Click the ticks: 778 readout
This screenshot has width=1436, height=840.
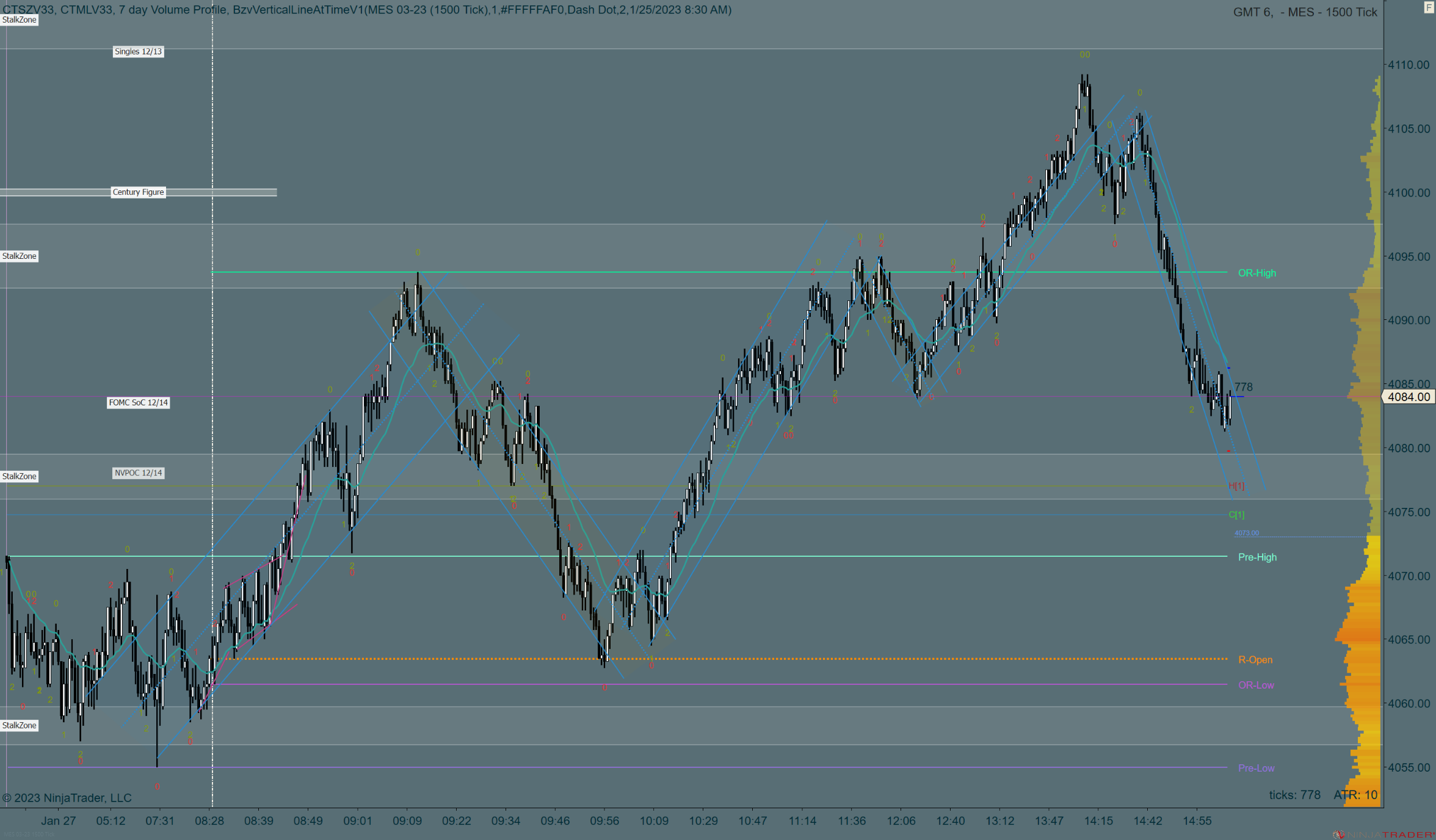coord(1295,795)
